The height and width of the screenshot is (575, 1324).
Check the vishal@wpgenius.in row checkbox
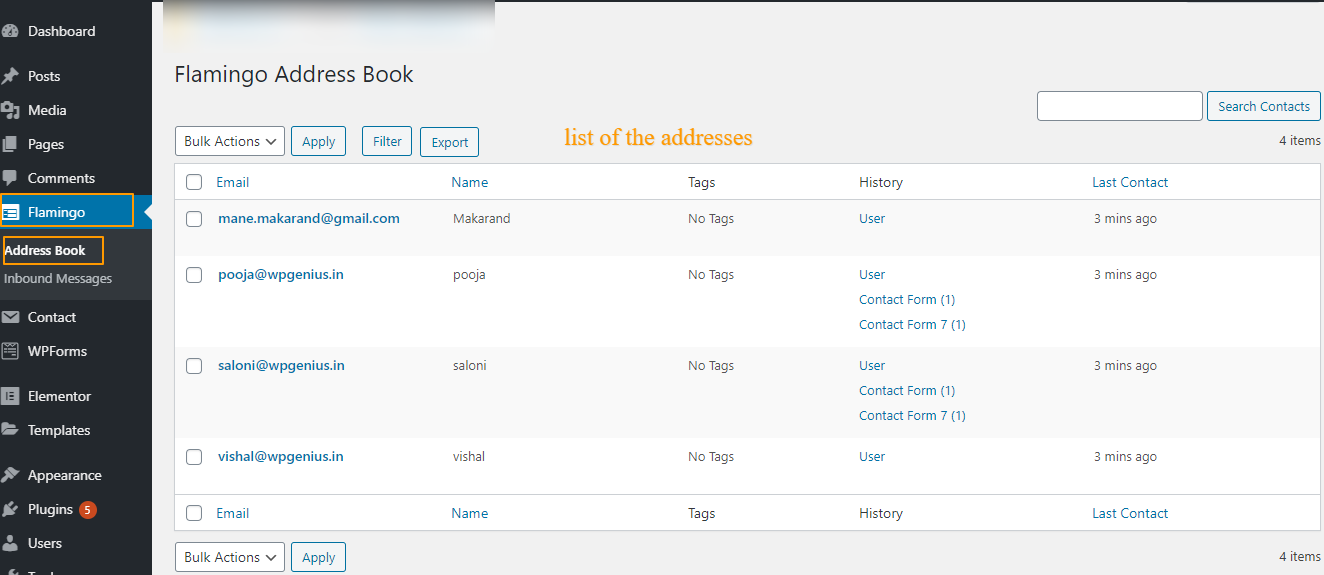coord(194,457)
